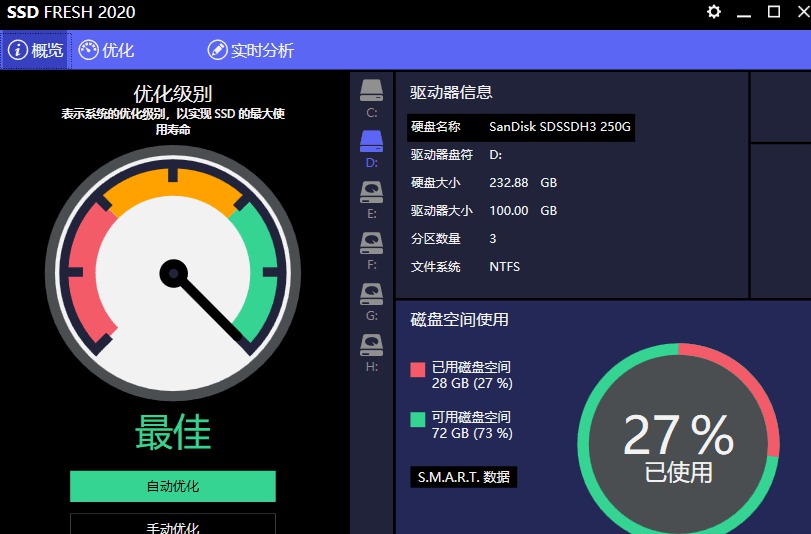Click the 28 GB (27 %) used space text

point(472,383)
